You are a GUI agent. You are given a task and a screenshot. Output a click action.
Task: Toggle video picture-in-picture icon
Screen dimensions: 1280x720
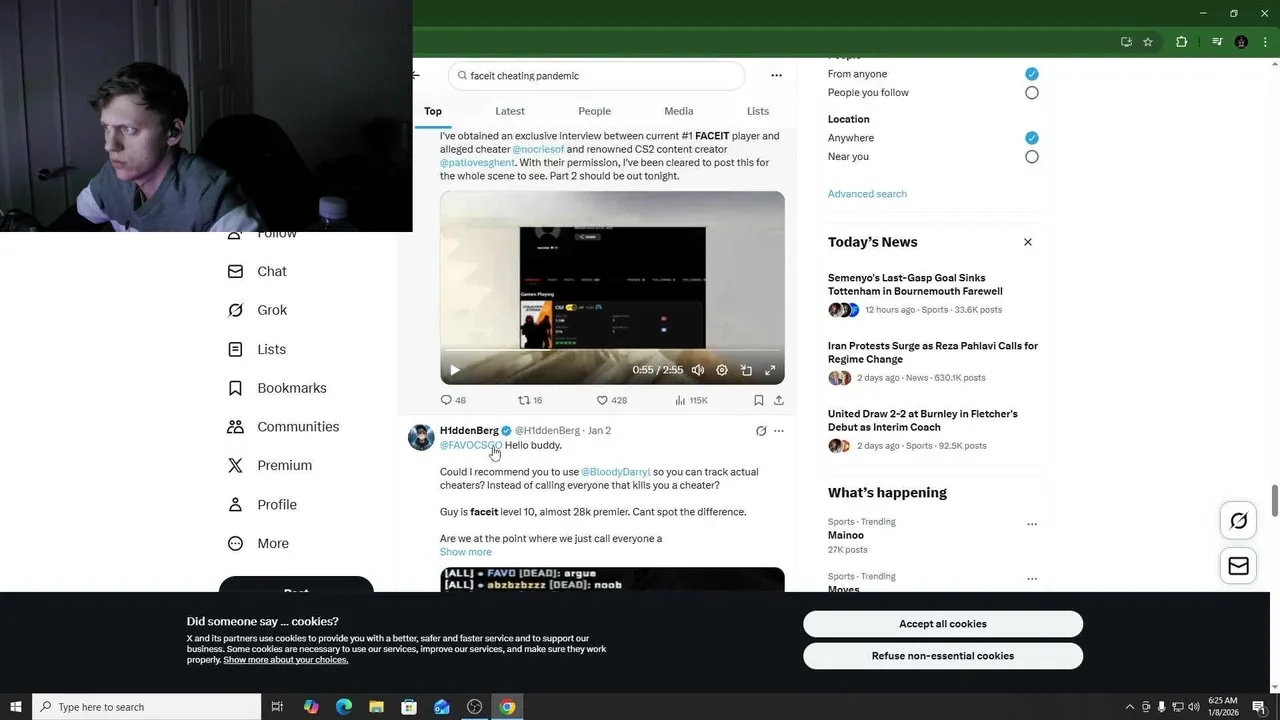pyautogui.click(x=746, y=370)
